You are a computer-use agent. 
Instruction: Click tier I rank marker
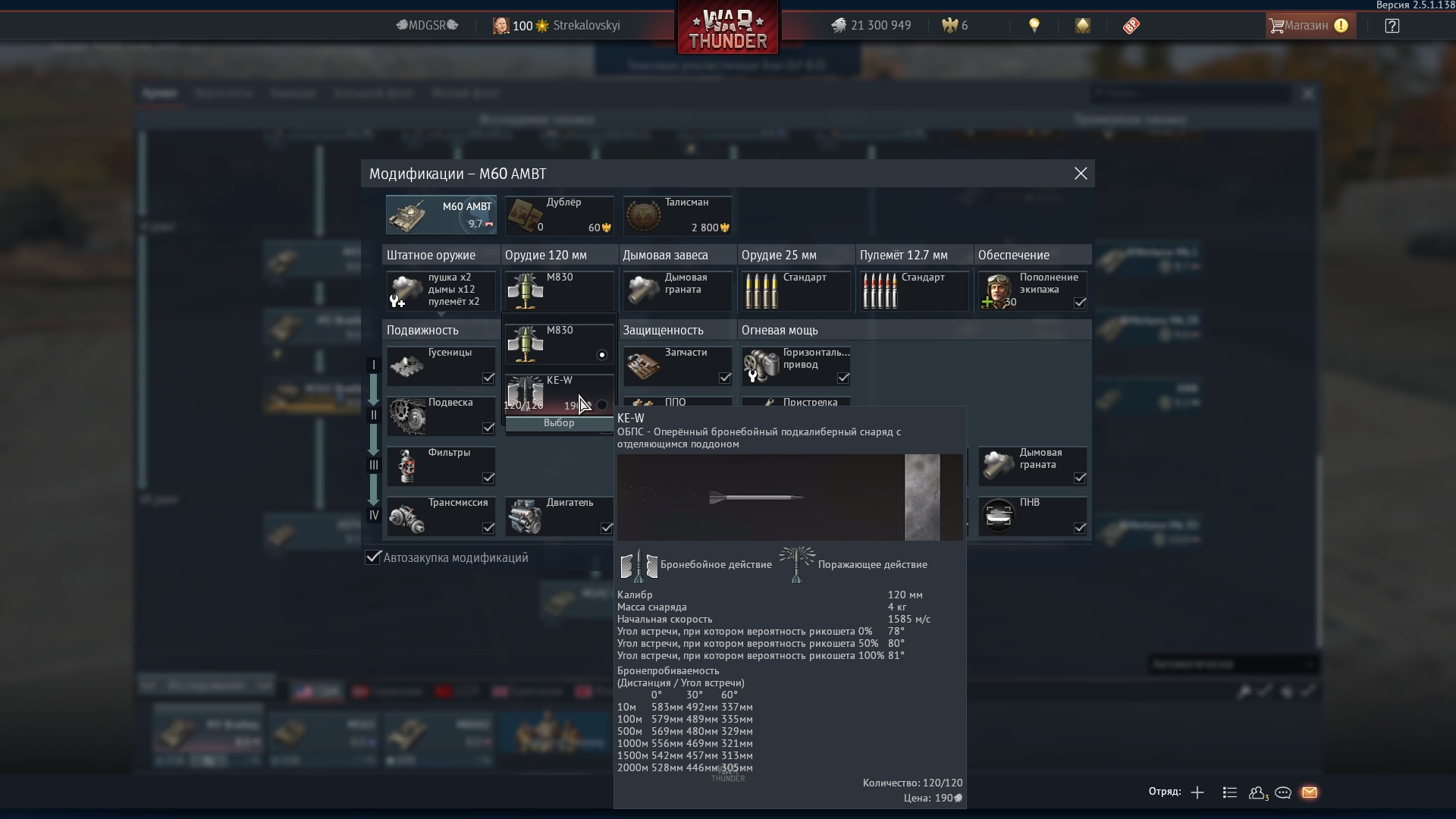(x=373, y=366)
